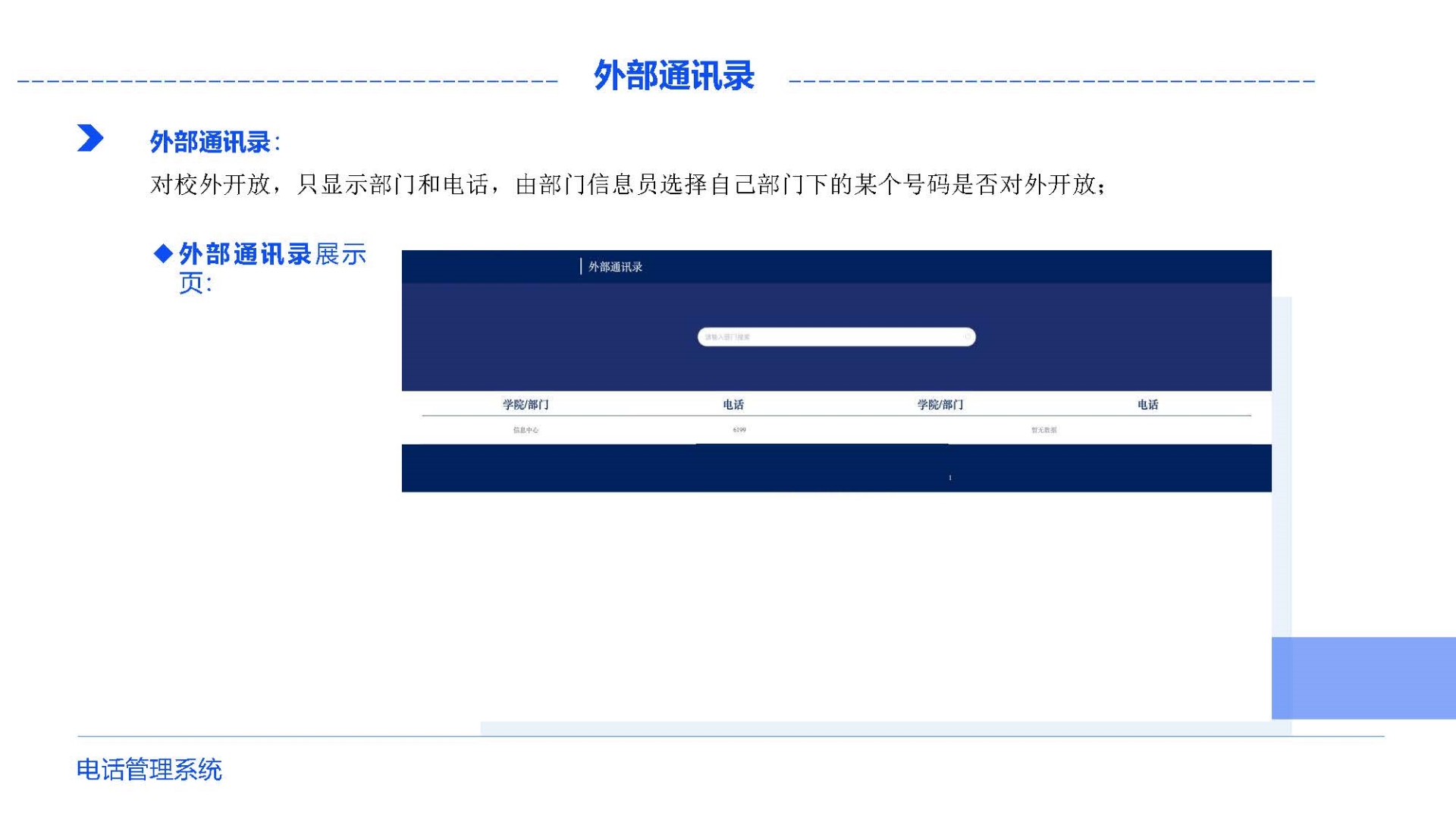Click the 外部通讯录展示页 caption label

click(271, 267)
